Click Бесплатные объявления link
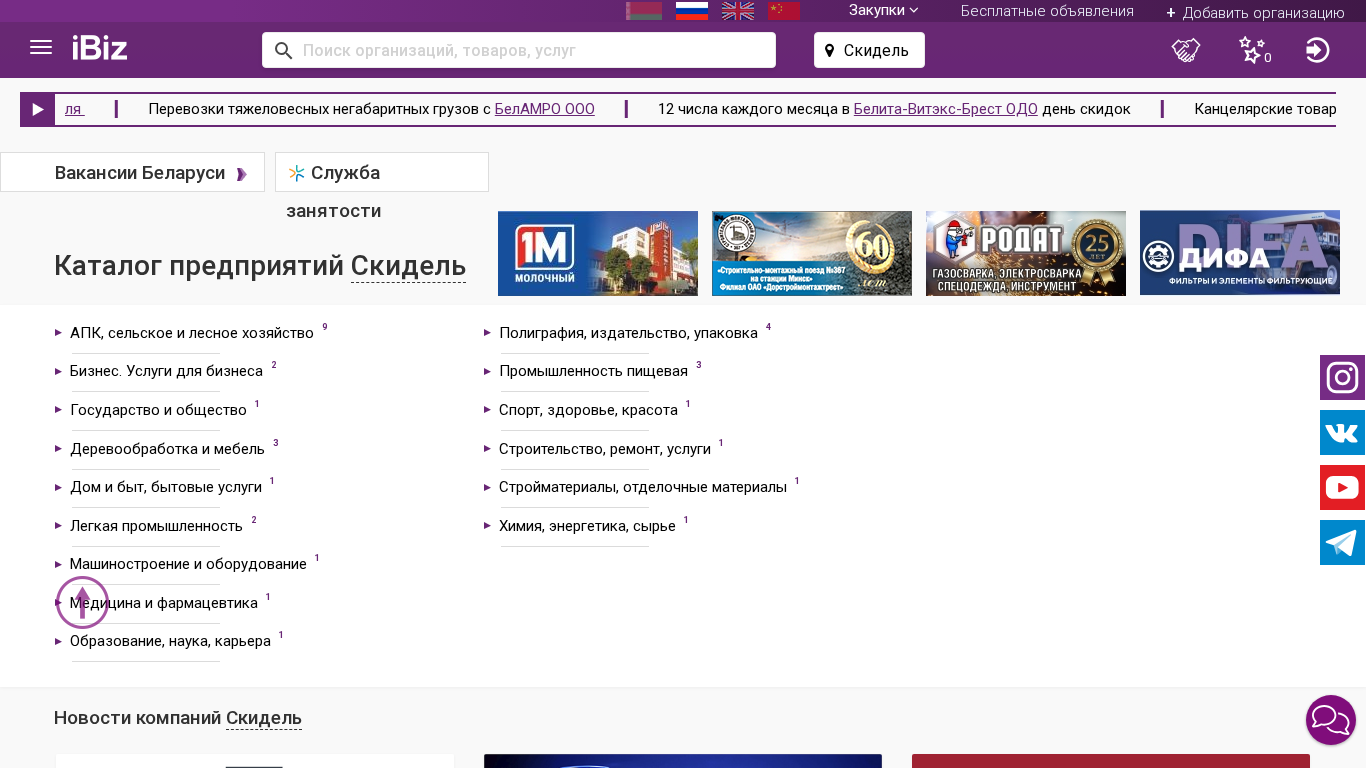 tap(1047, 11)
